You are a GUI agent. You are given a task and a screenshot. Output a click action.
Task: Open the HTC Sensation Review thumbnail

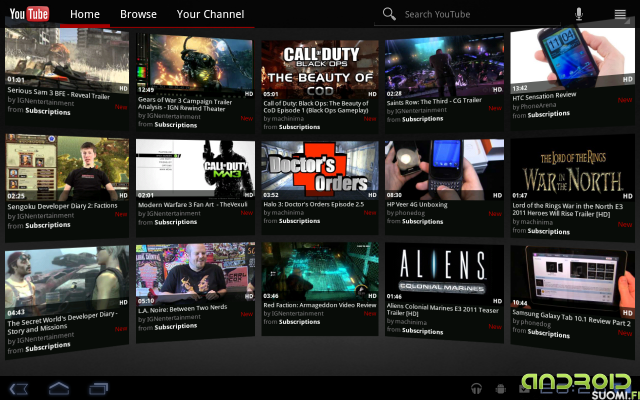pos(572,60)
